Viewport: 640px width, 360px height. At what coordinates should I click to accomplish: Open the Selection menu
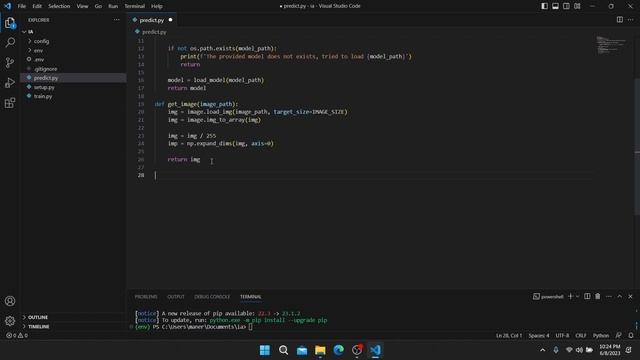tap(59, 6)
